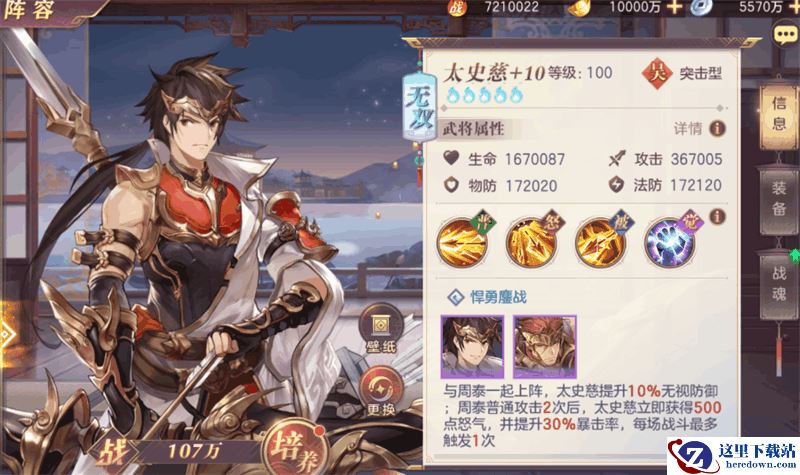Tap the 无双 rank badge
Viewport: 800px width, 475px height.
[419, 107]
